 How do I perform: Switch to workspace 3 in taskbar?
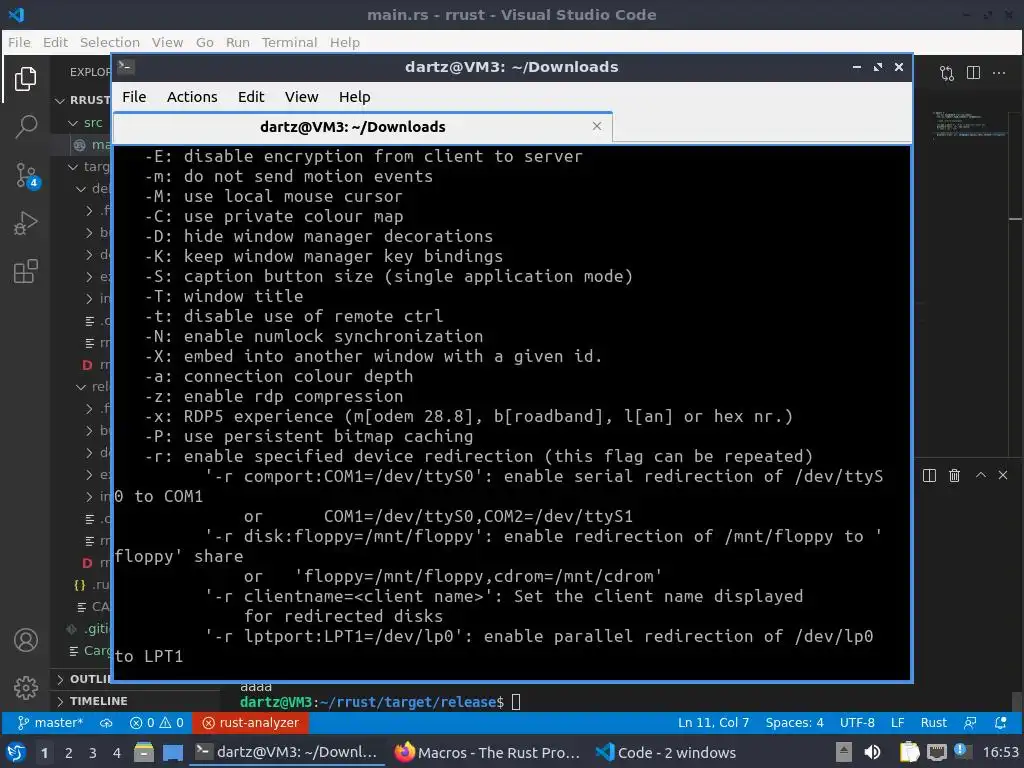tap(92, 753)
